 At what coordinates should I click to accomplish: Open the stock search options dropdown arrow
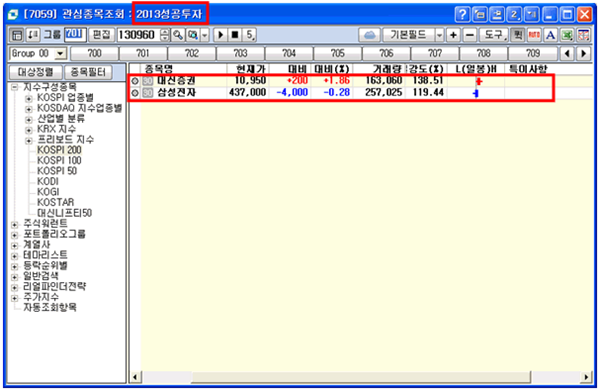pos(205,35)
